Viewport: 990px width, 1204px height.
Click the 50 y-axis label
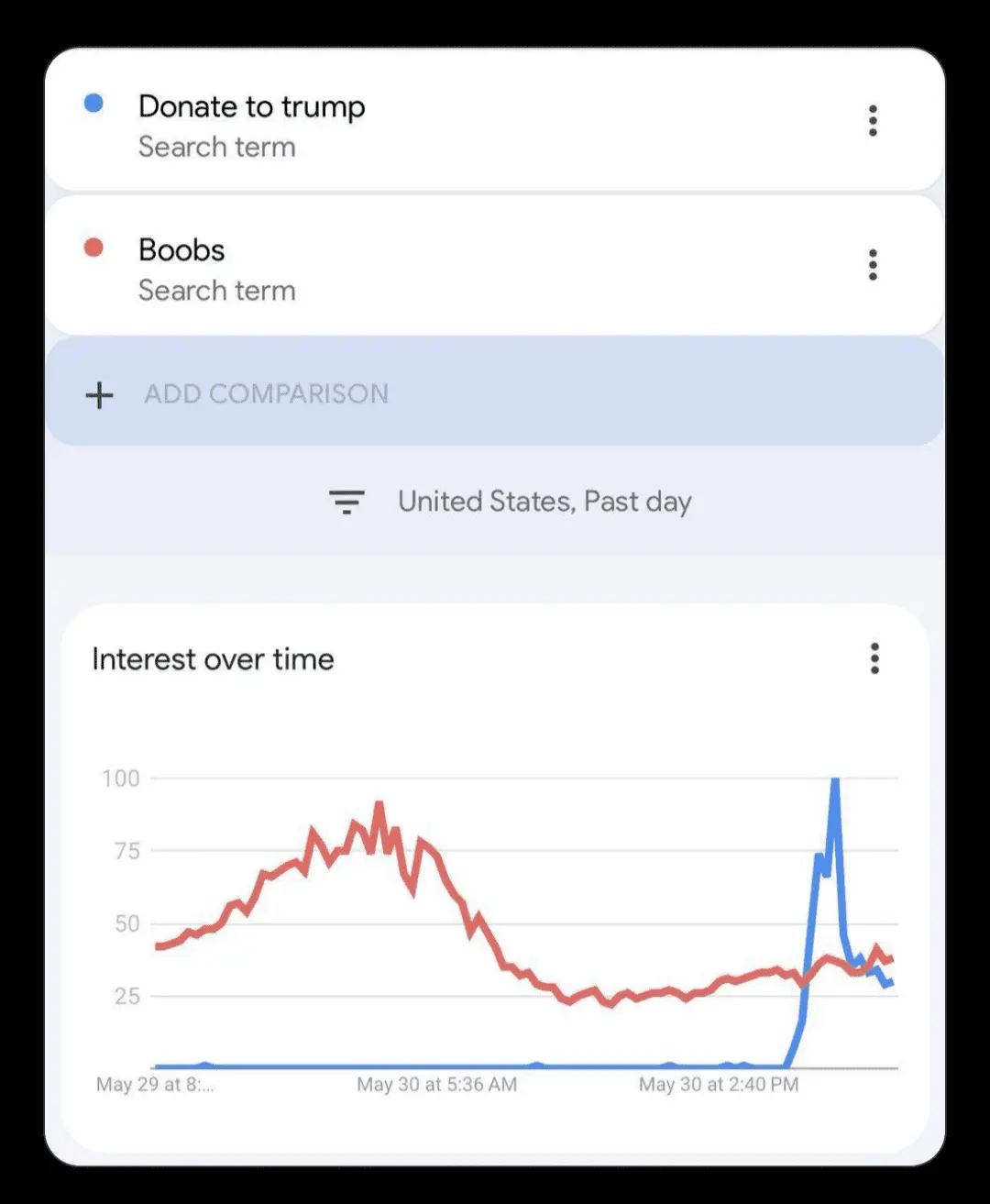[x=127, y=923]
